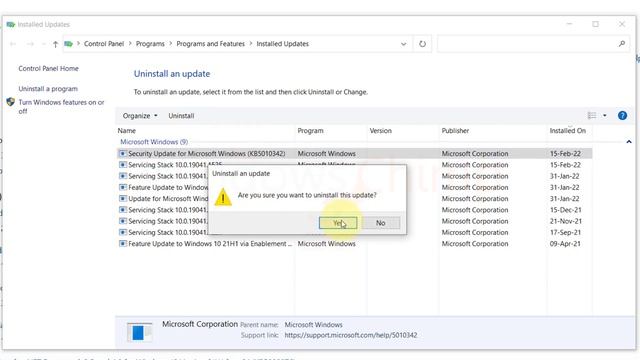The width and height of the screenshot is (640, 360).
Task: Open the recent locations dropdown arrow
Action: coord(43,44)
